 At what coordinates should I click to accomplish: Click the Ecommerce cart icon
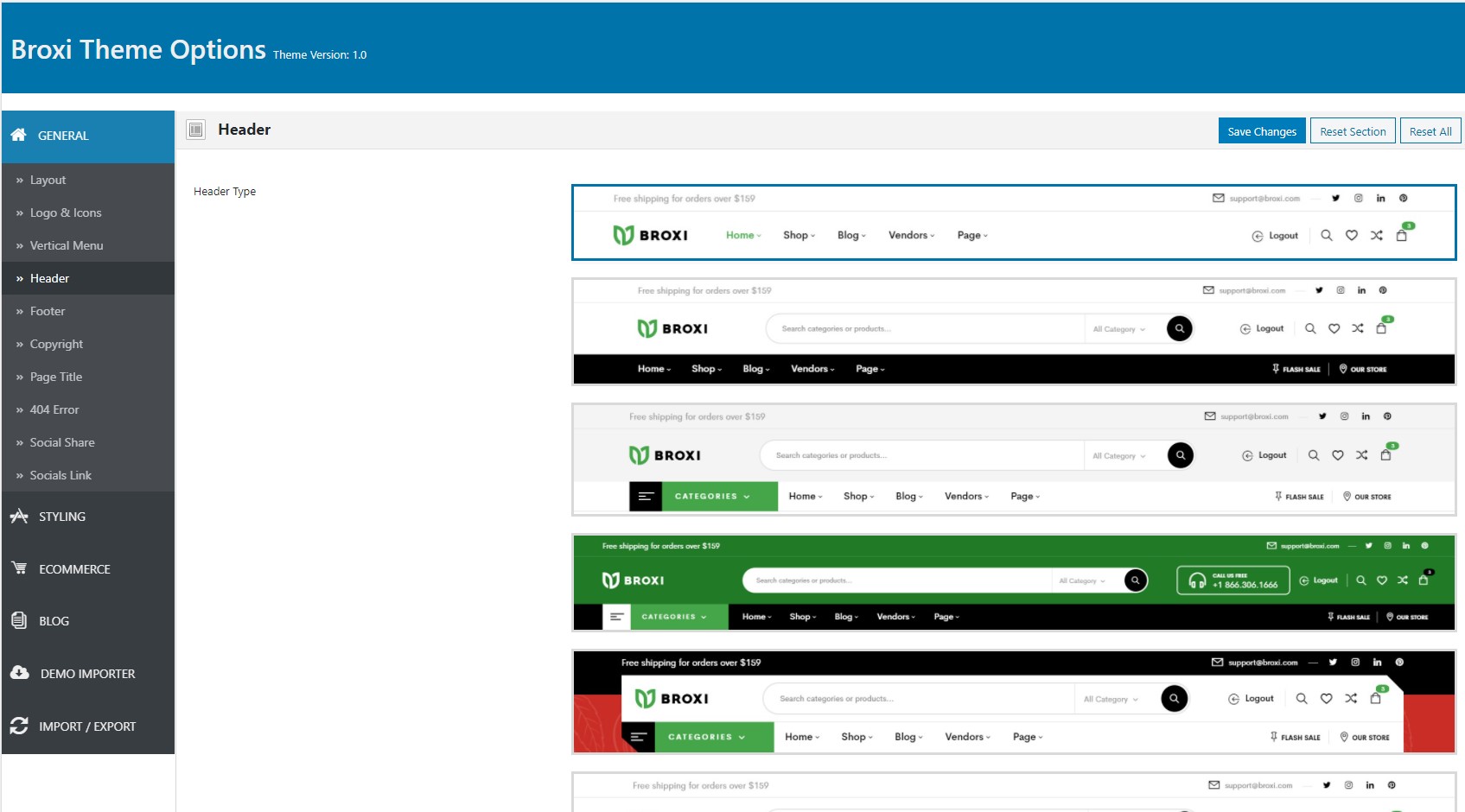(19, 568)
